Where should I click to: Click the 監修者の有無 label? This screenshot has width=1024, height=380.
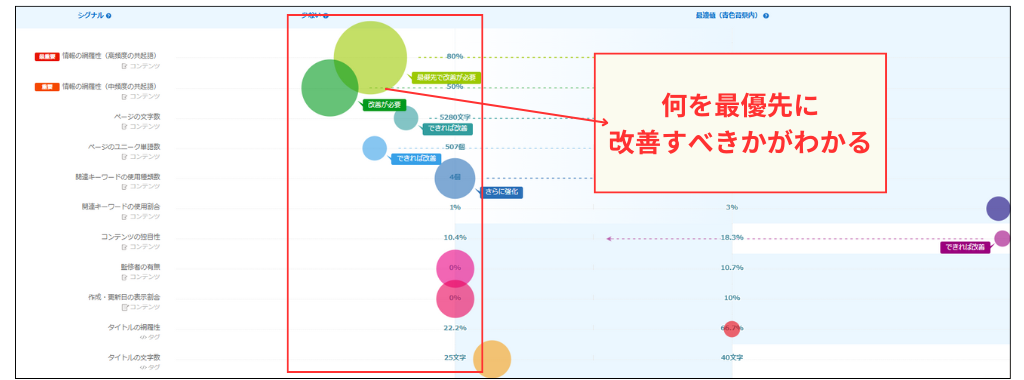[140, 266]
